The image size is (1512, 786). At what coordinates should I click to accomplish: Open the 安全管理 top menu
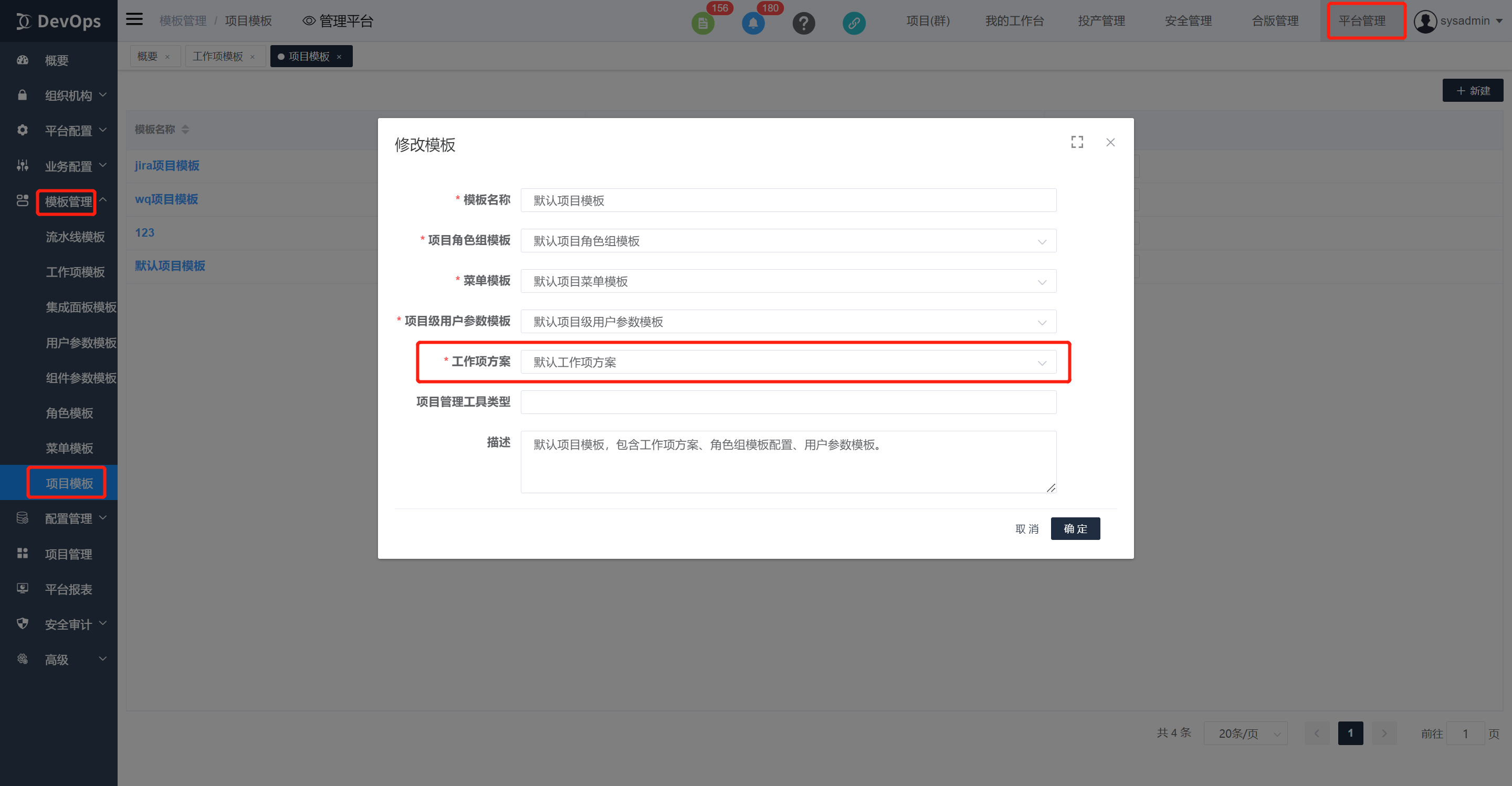pos(1188,21)
